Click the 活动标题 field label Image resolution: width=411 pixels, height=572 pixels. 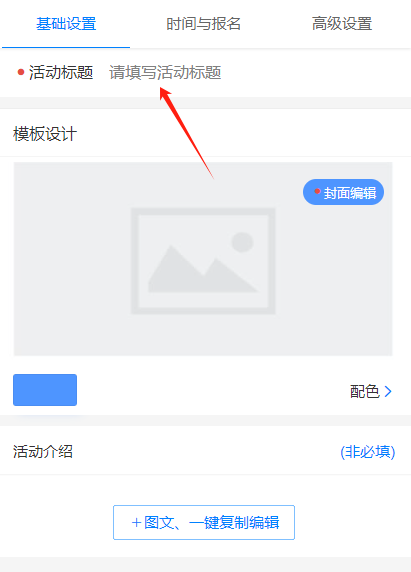coord(61,72)
